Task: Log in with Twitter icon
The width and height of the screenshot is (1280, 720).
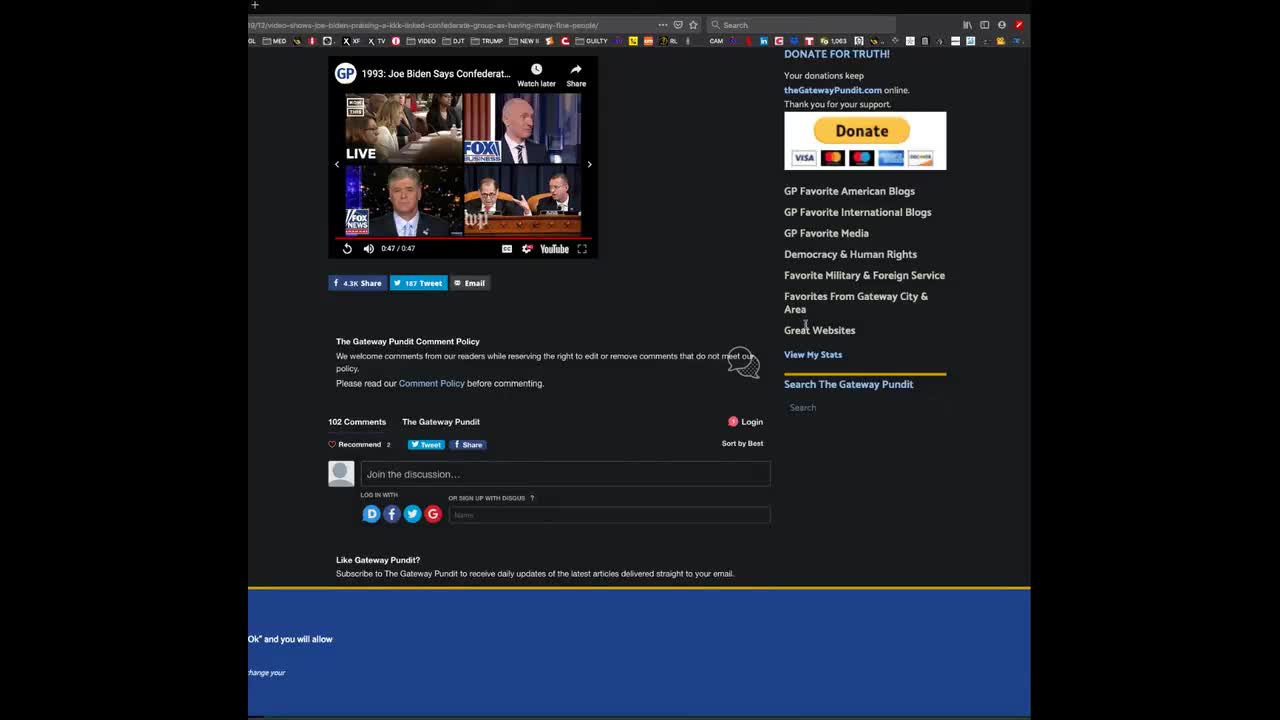Action: (x=412, y=514)
